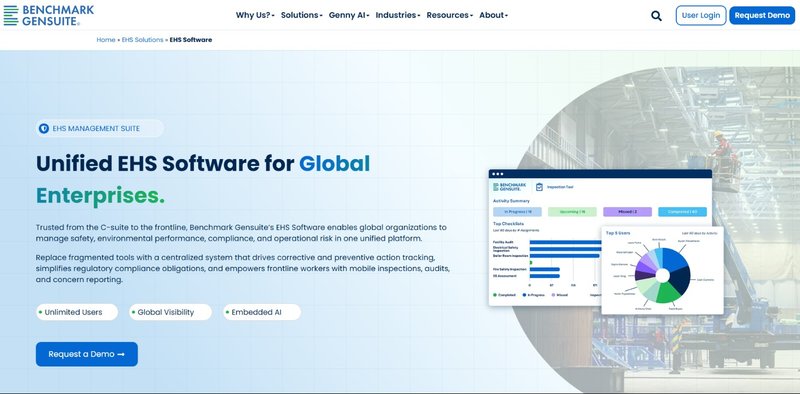
Task: Click the Unified EHS Software headline
Action: pyautogui.click(x=203, y=179)
